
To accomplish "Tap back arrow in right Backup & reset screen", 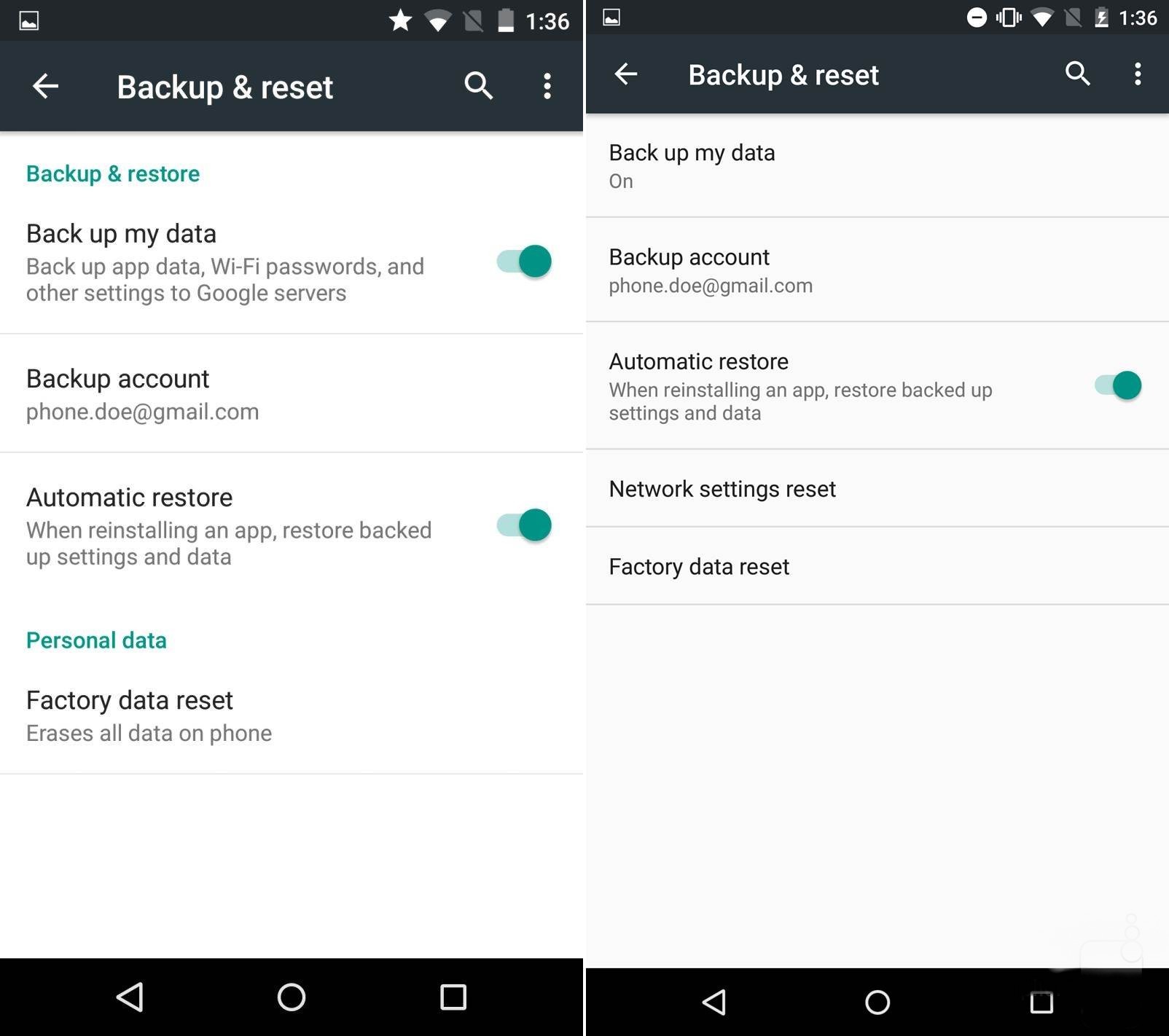I will tap(625, 74).
